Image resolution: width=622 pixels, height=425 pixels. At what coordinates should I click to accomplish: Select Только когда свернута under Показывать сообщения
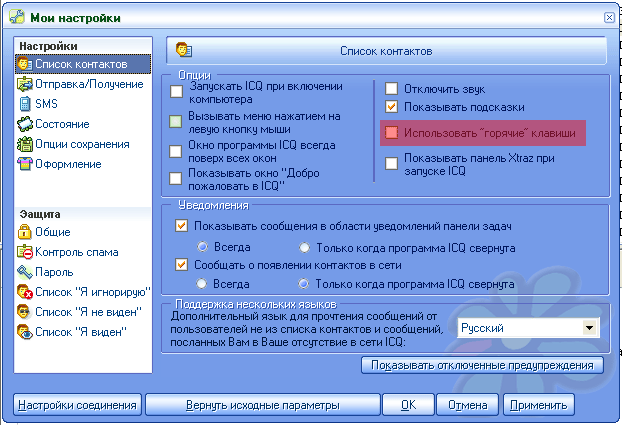304,248
